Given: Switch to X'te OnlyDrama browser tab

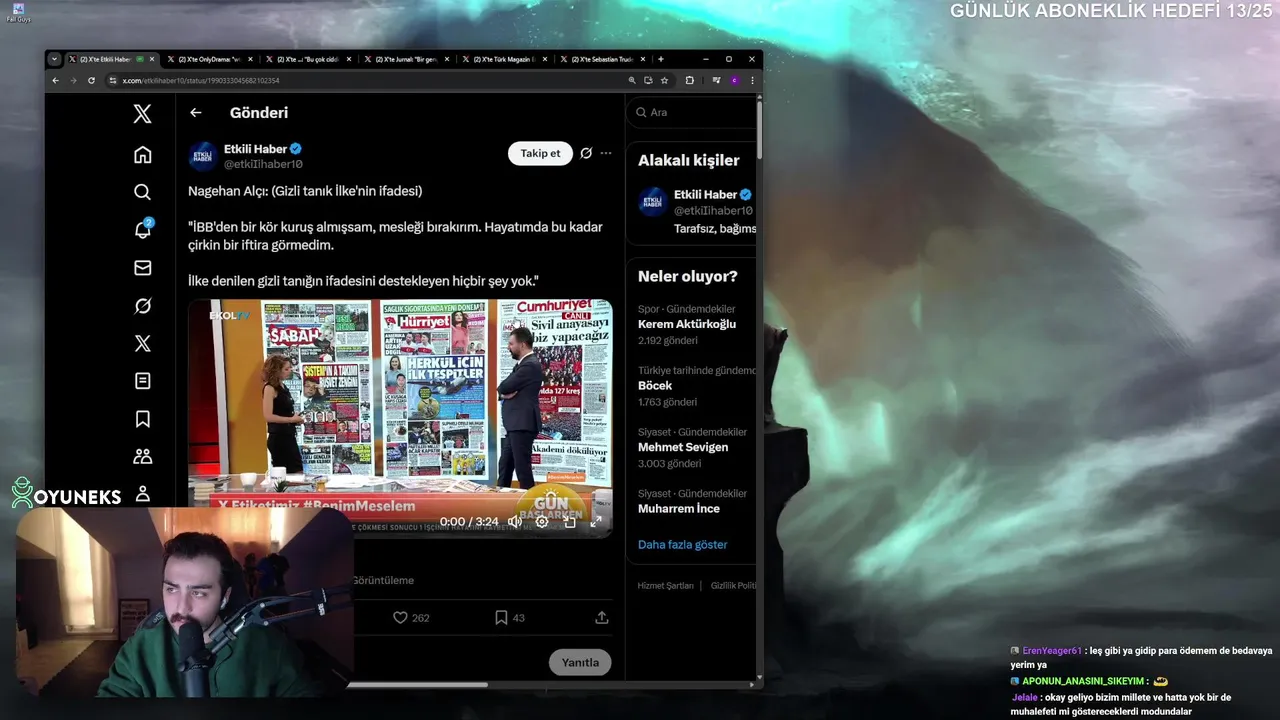Looking at the screenshot, I should (208, 59).
